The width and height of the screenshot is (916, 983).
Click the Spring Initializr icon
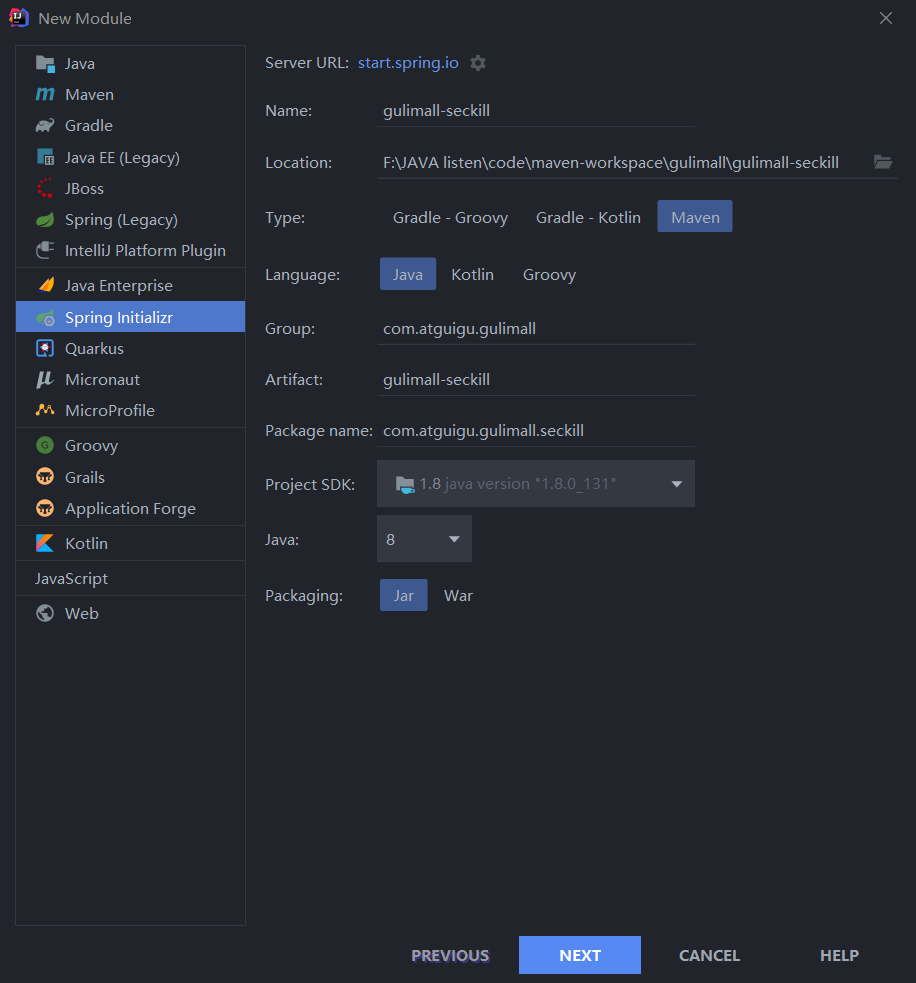[x=46, y=318]
